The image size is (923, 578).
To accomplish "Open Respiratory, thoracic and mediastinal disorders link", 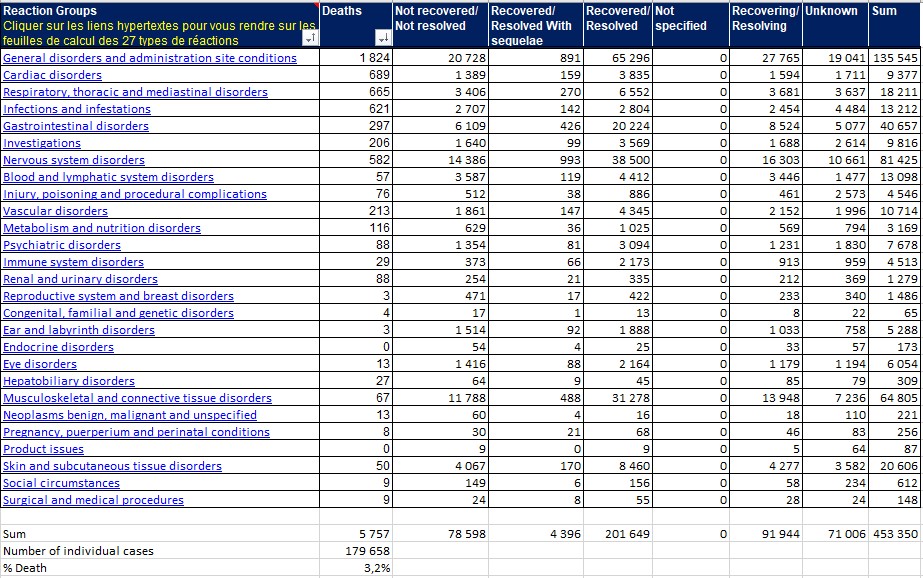I will tap(135, 92).
